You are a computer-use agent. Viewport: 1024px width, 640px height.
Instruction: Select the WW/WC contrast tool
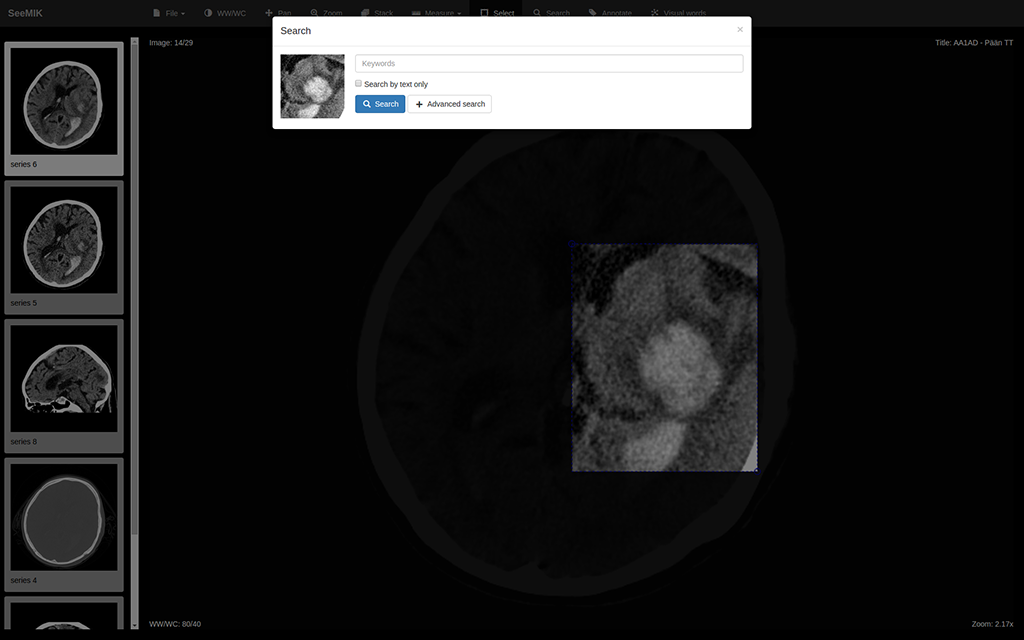[225, 13]
